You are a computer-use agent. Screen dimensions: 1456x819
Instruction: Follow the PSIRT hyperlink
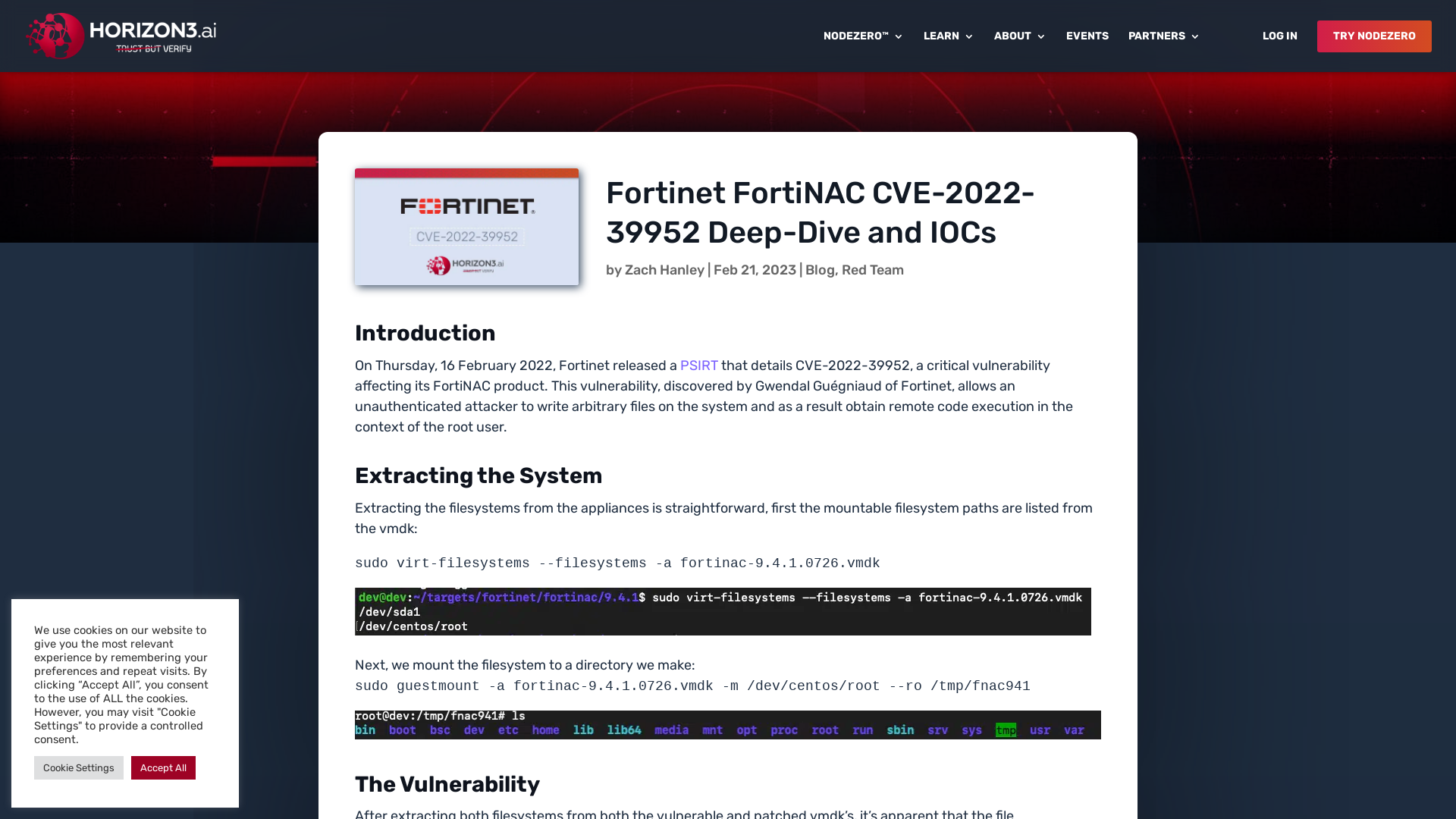(698, 366)
